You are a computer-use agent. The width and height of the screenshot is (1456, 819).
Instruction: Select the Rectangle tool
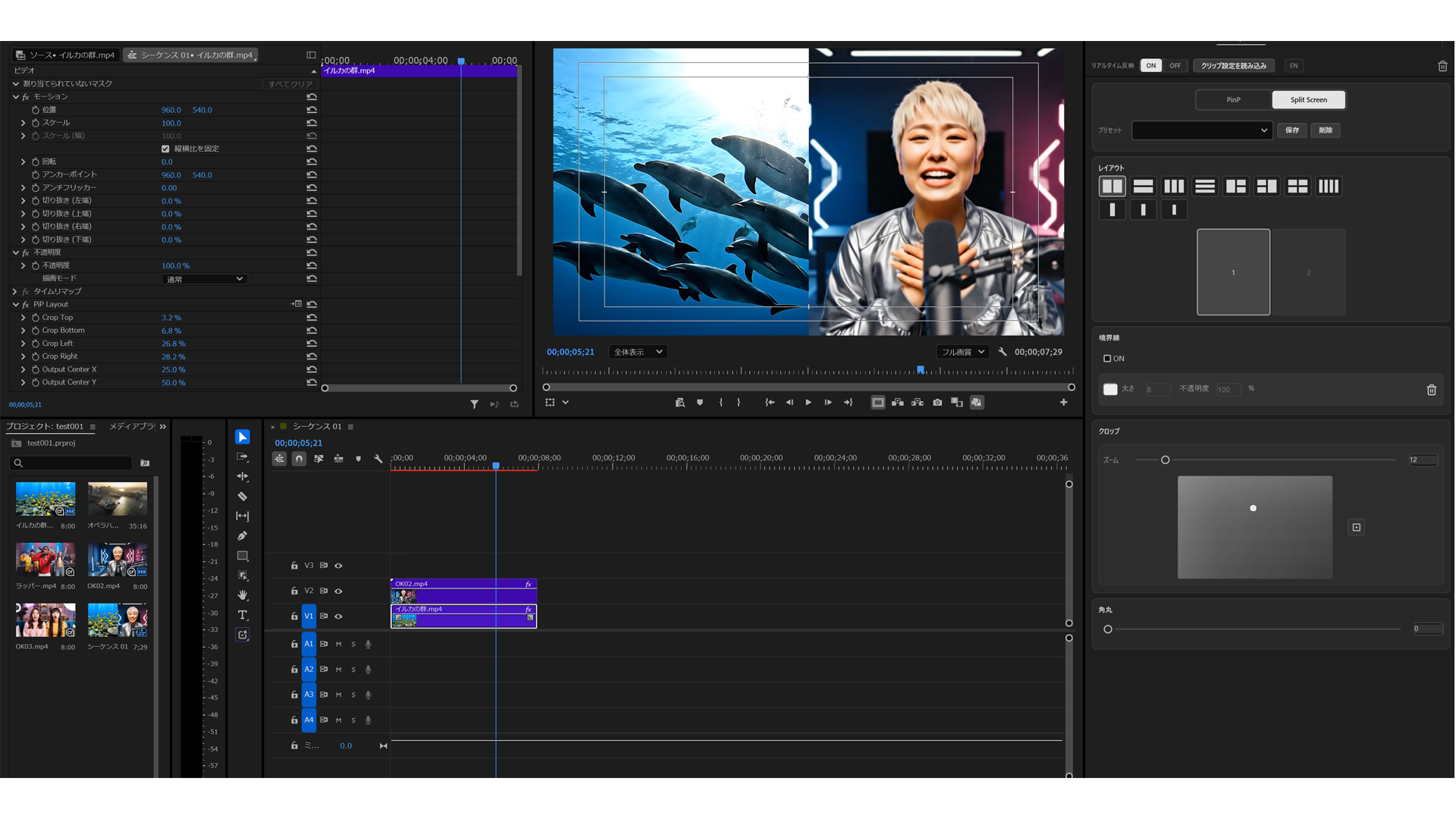[243, 555]
